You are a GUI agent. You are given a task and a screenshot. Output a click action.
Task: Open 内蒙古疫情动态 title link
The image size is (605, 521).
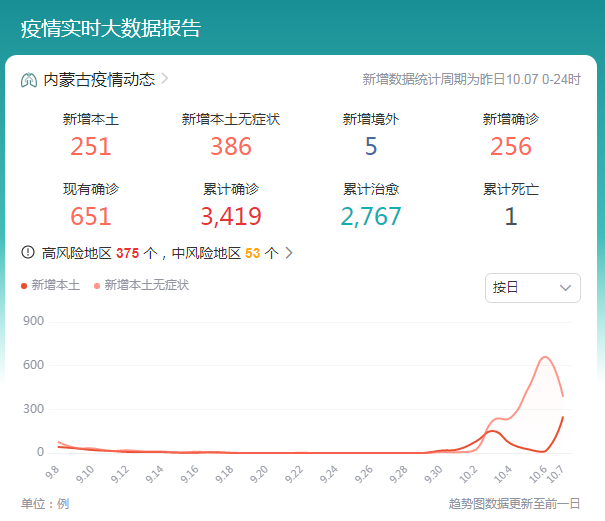point(98,80)
